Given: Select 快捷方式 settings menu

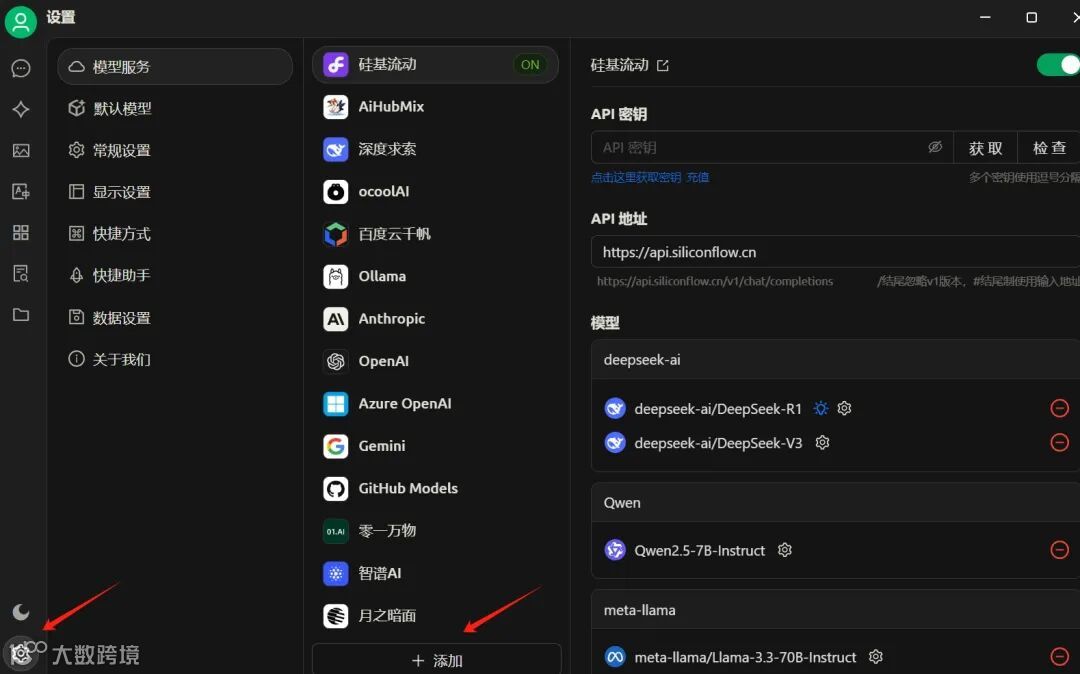Looking at the screenshot, I should pyautogui.click(x=175, y=233).
